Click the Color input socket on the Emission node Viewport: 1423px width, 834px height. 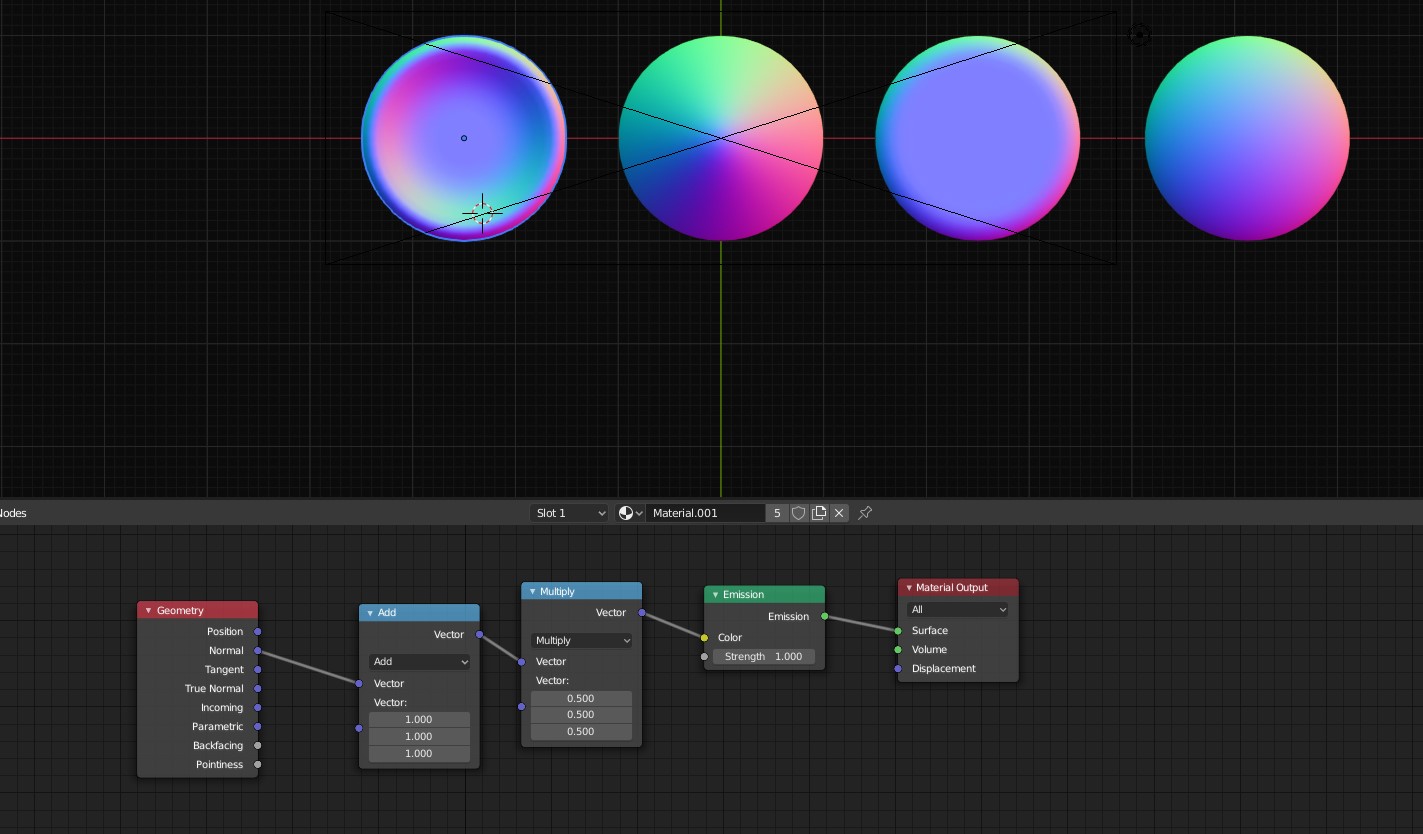click(x=705, y=637)
